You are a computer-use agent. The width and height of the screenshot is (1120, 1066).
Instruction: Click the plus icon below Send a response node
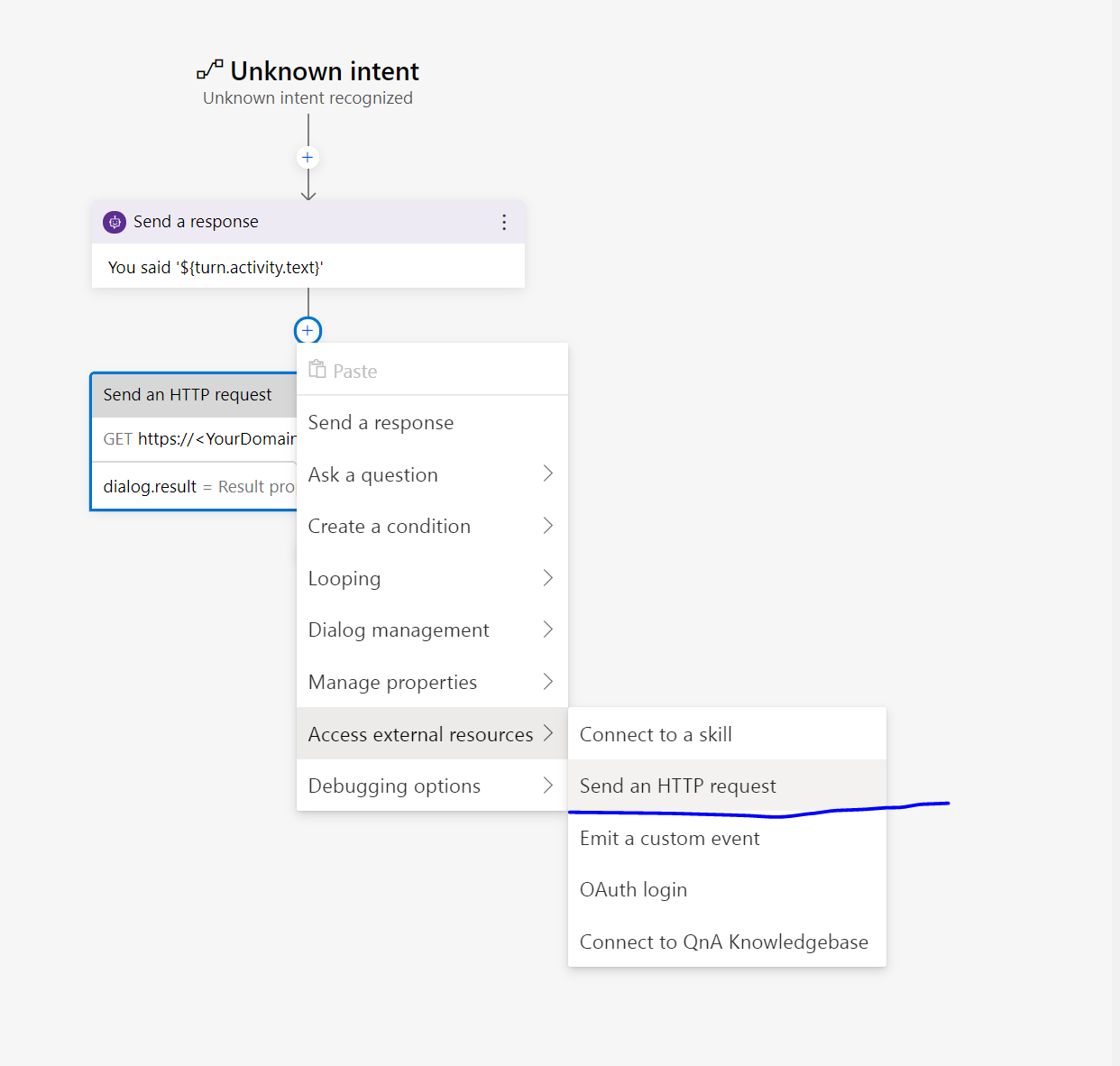(308, 329)
